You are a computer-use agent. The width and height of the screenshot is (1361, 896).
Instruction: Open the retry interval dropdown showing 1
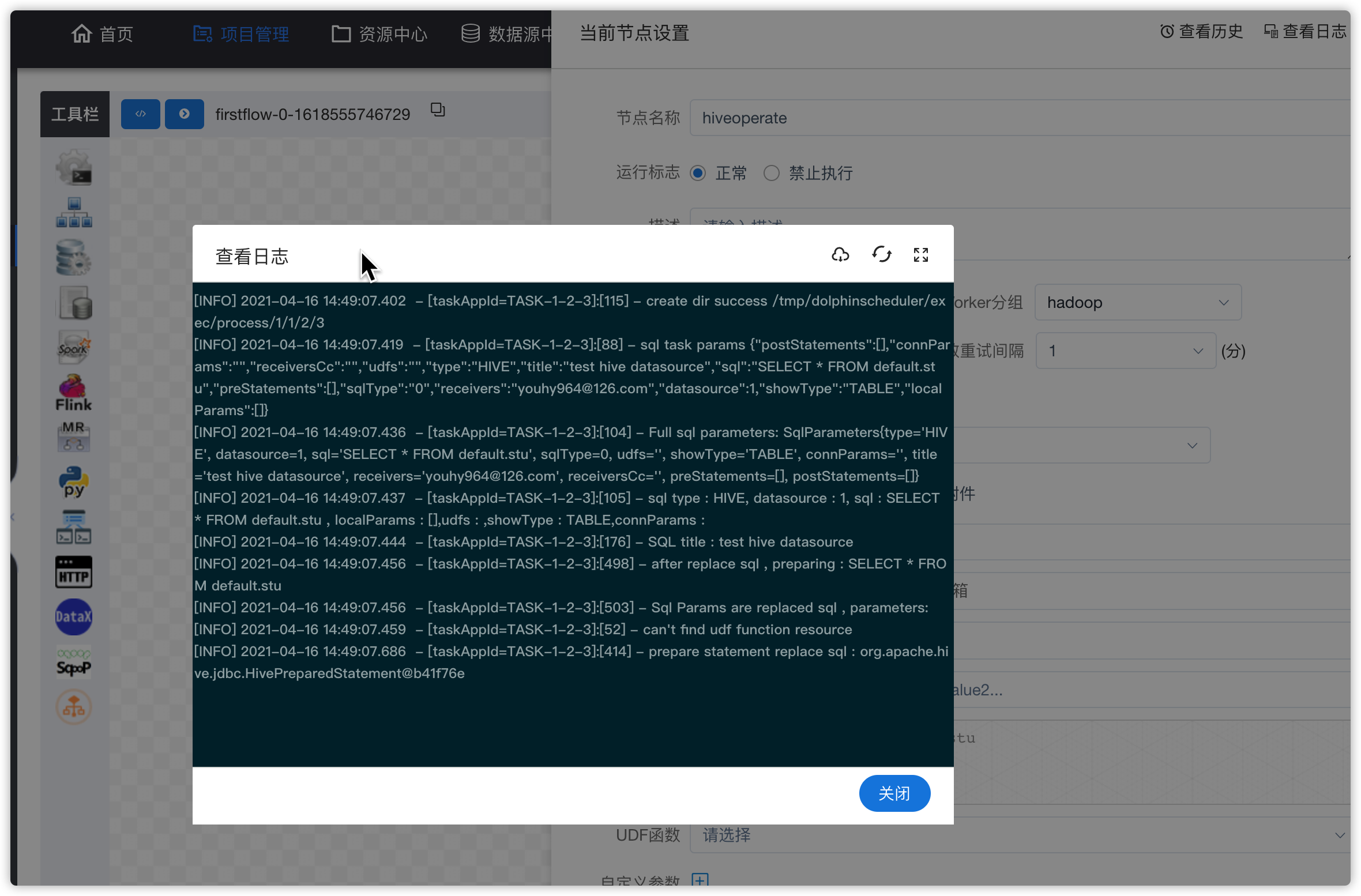1126,351
